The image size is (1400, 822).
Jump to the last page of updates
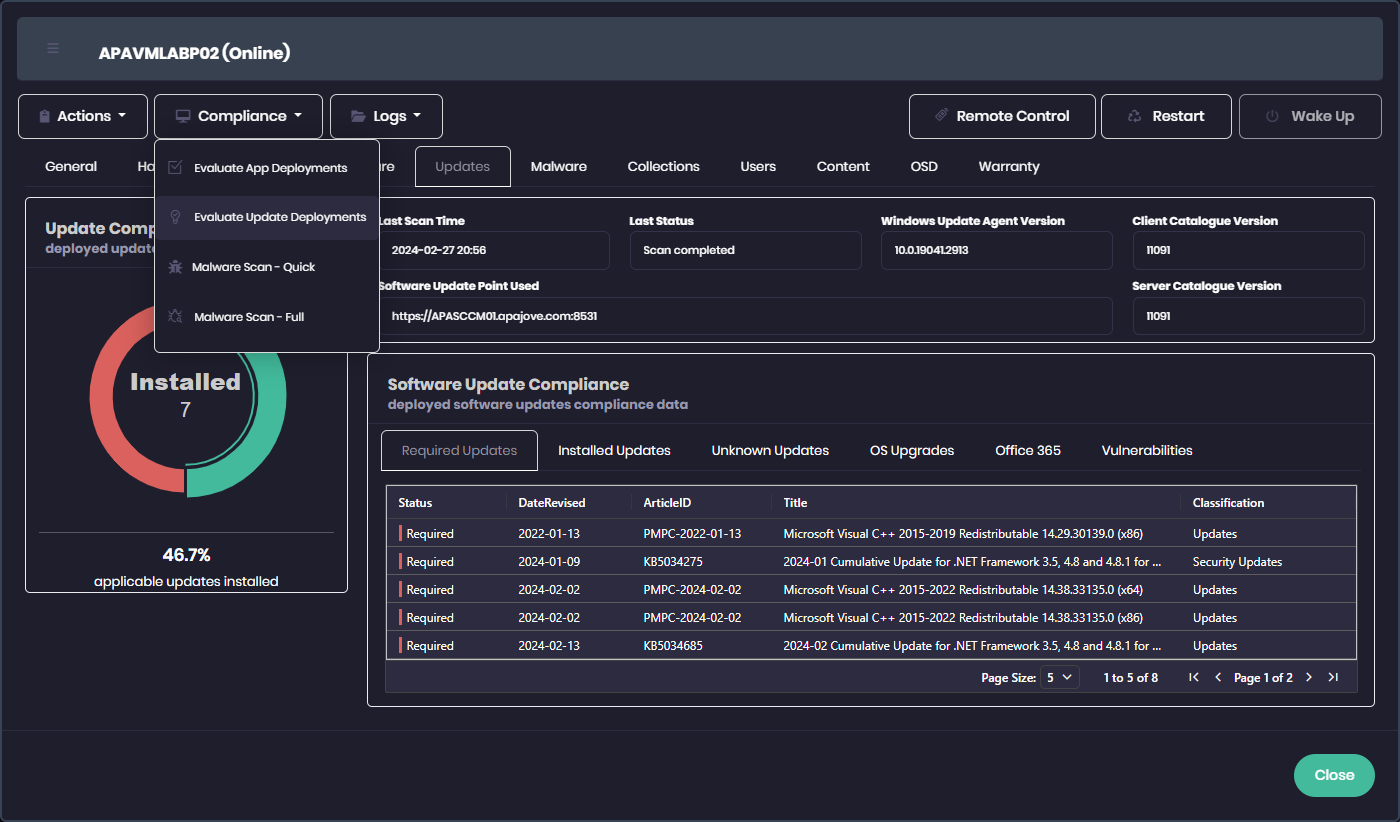click(x=1333, y=678)
